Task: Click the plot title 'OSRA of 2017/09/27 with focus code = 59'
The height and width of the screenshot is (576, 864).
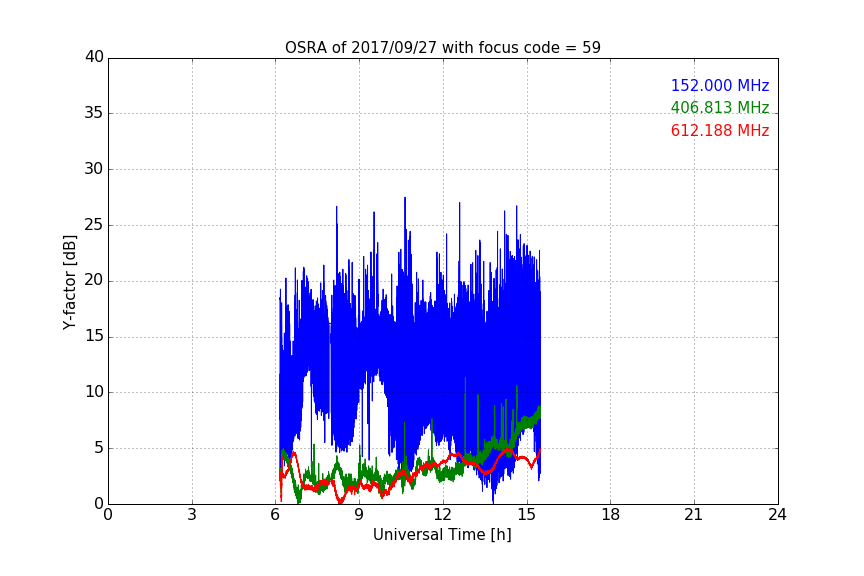Action: 442,48
